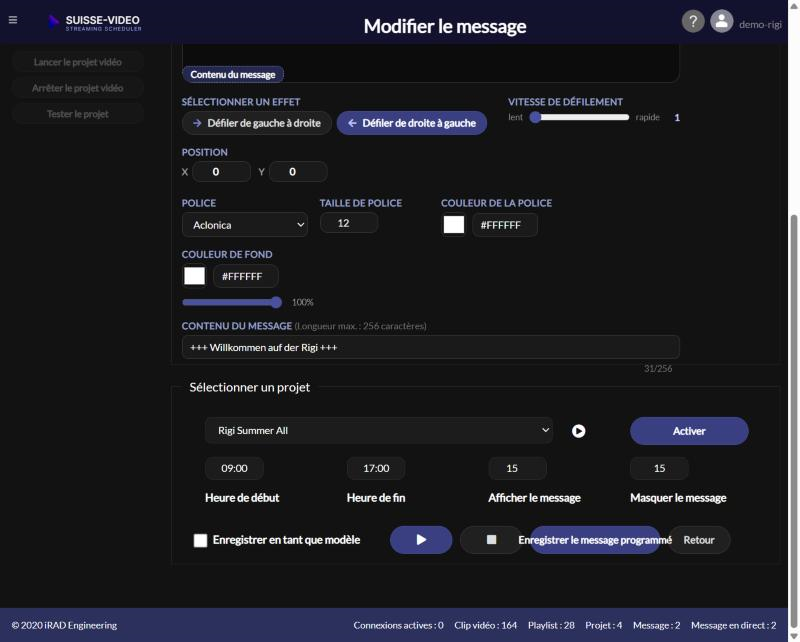Open the hamburger navigation menu

point(13,20)
